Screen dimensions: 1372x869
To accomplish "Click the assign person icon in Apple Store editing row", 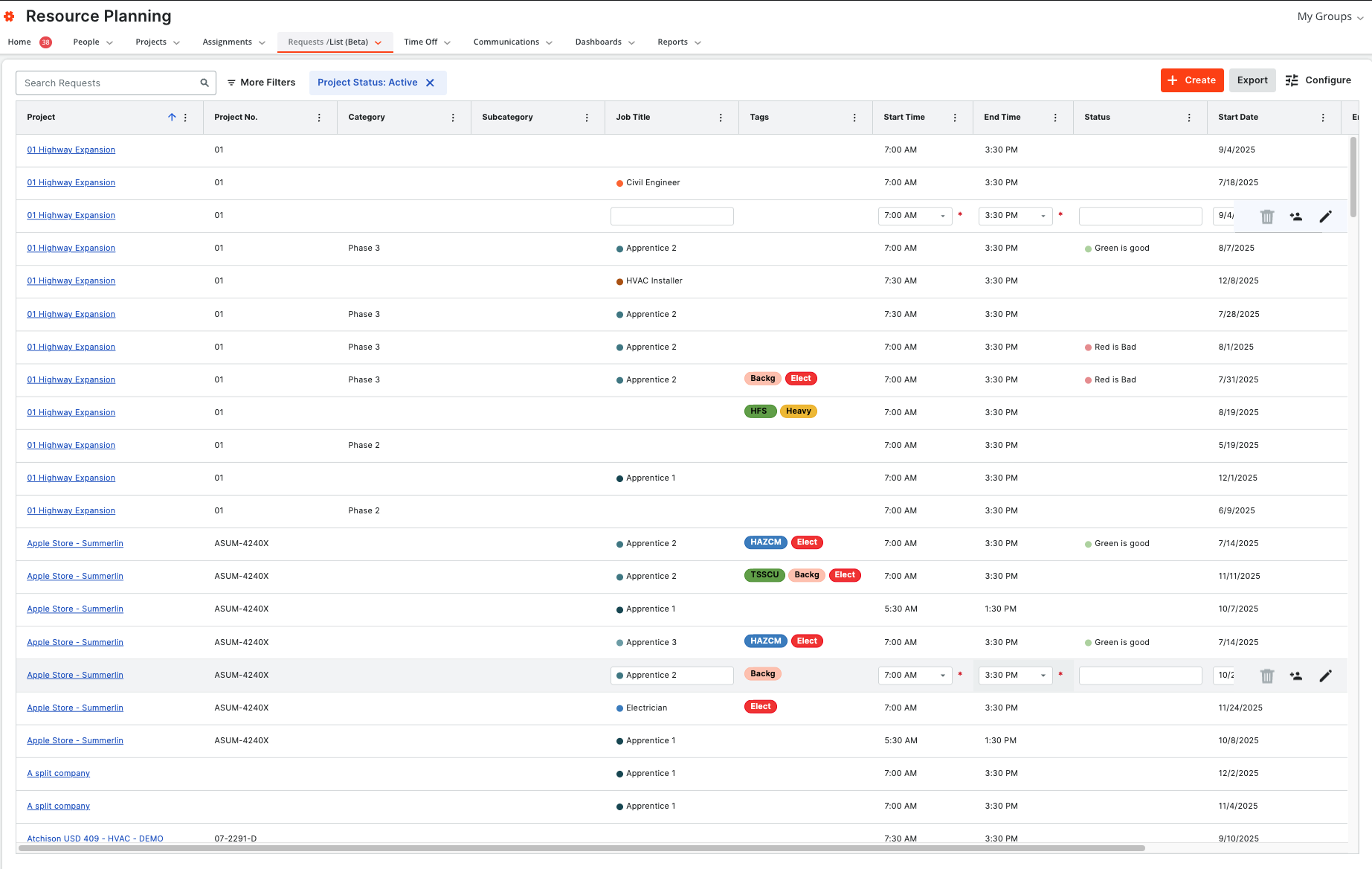I will [1296, 676].
